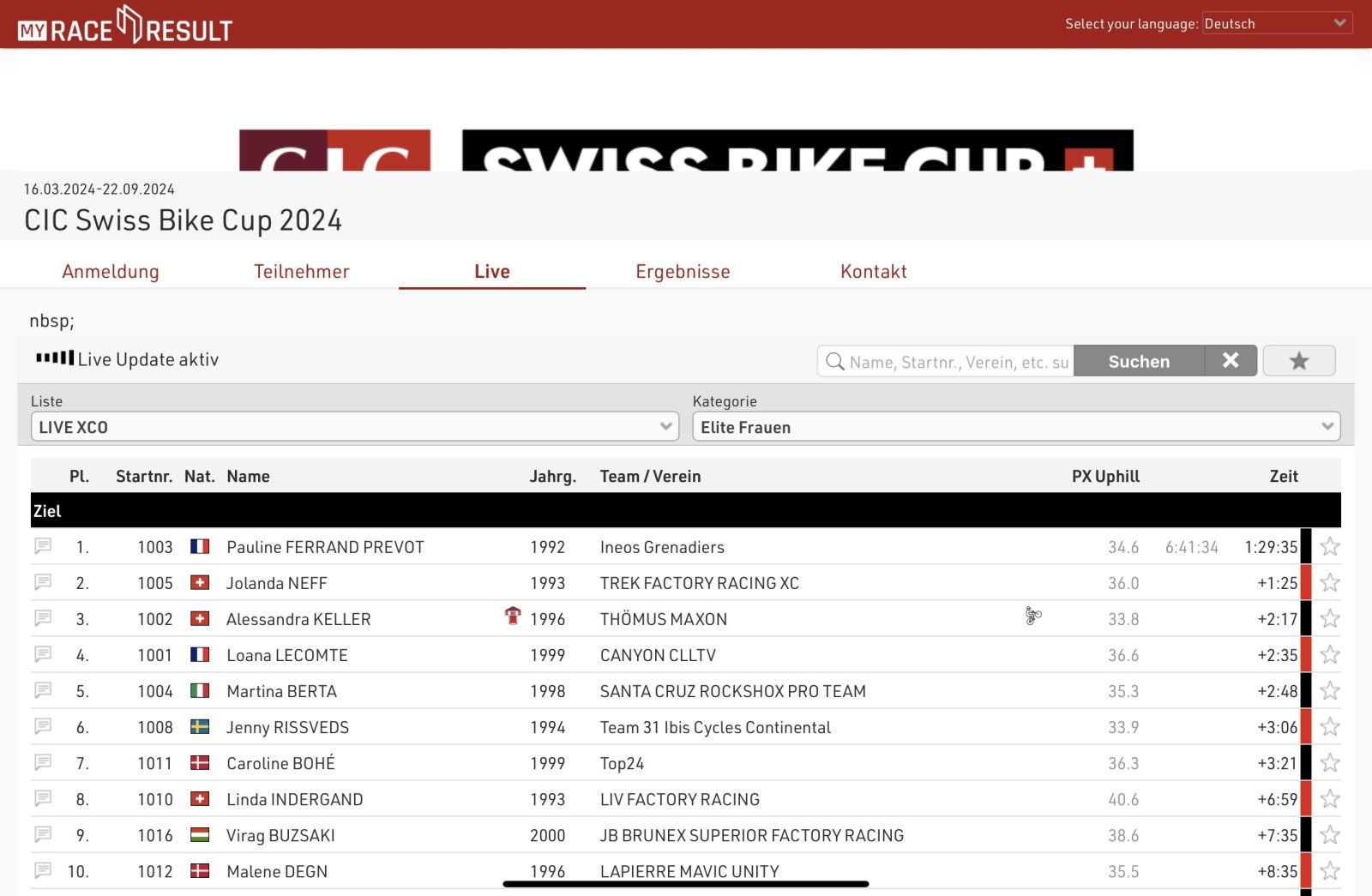Click the Swiss Bike Cup banner
The width and height of the screenshot is (1372, 896).
(797, 151)
